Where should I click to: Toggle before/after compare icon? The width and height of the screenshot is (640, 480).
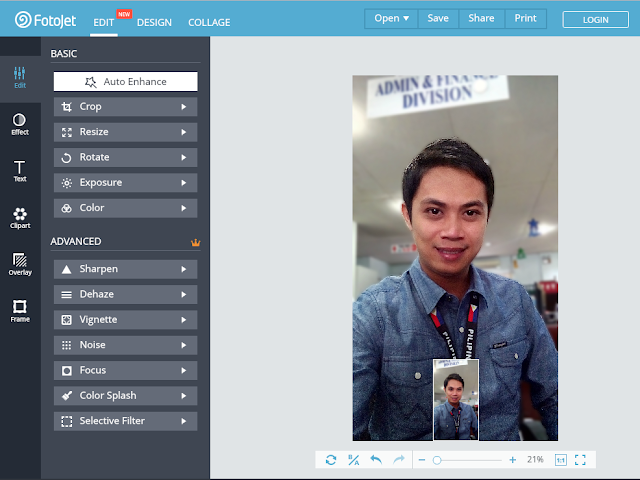pos(353,460)
